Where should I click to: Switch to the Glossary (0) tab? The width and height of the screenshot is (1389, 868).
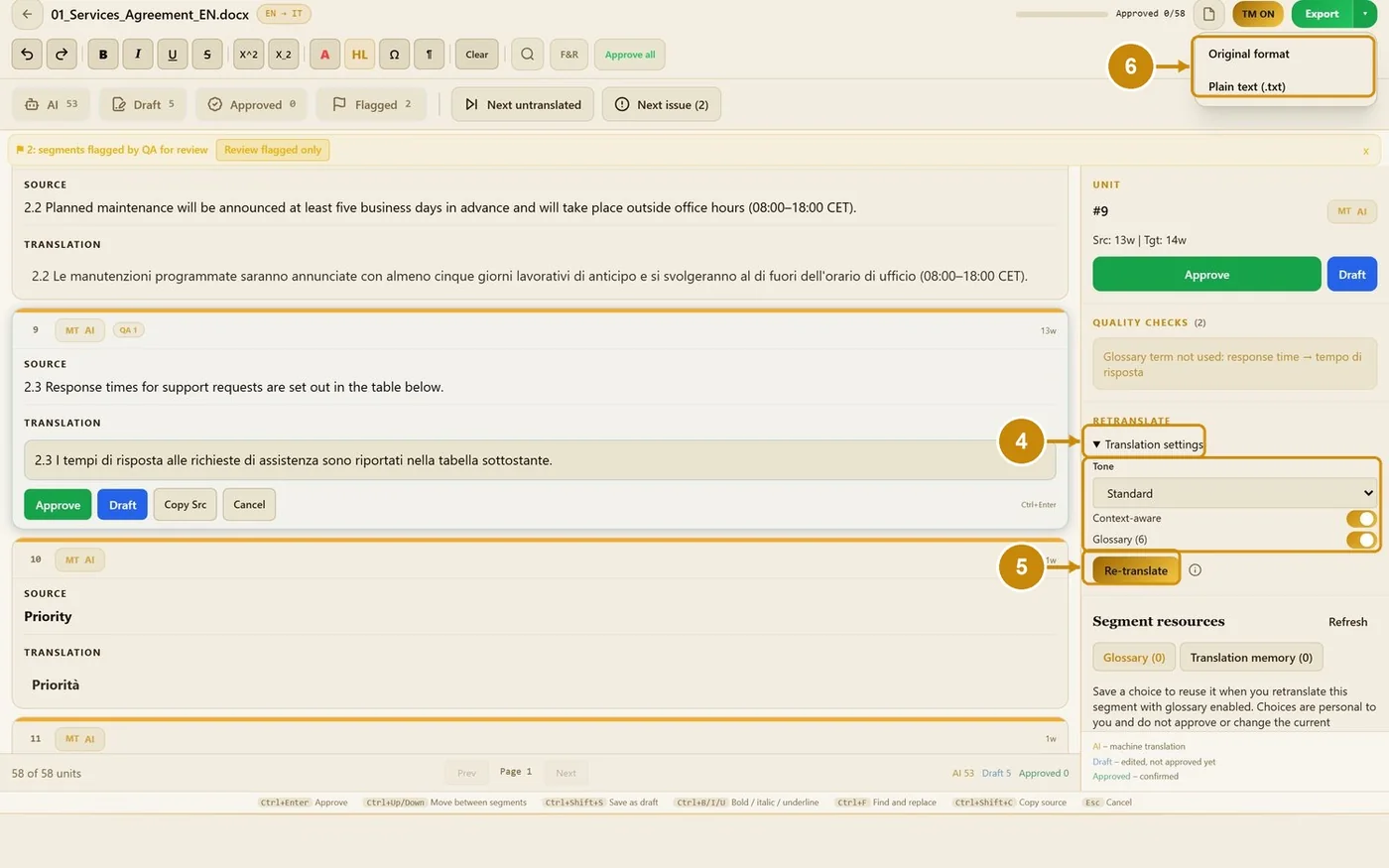tap(1134, 658)
